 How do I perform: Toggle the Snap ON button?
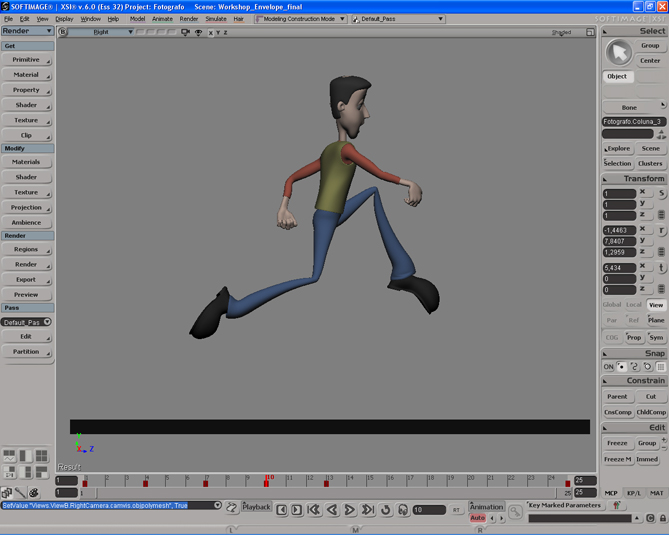click(608, 367)
